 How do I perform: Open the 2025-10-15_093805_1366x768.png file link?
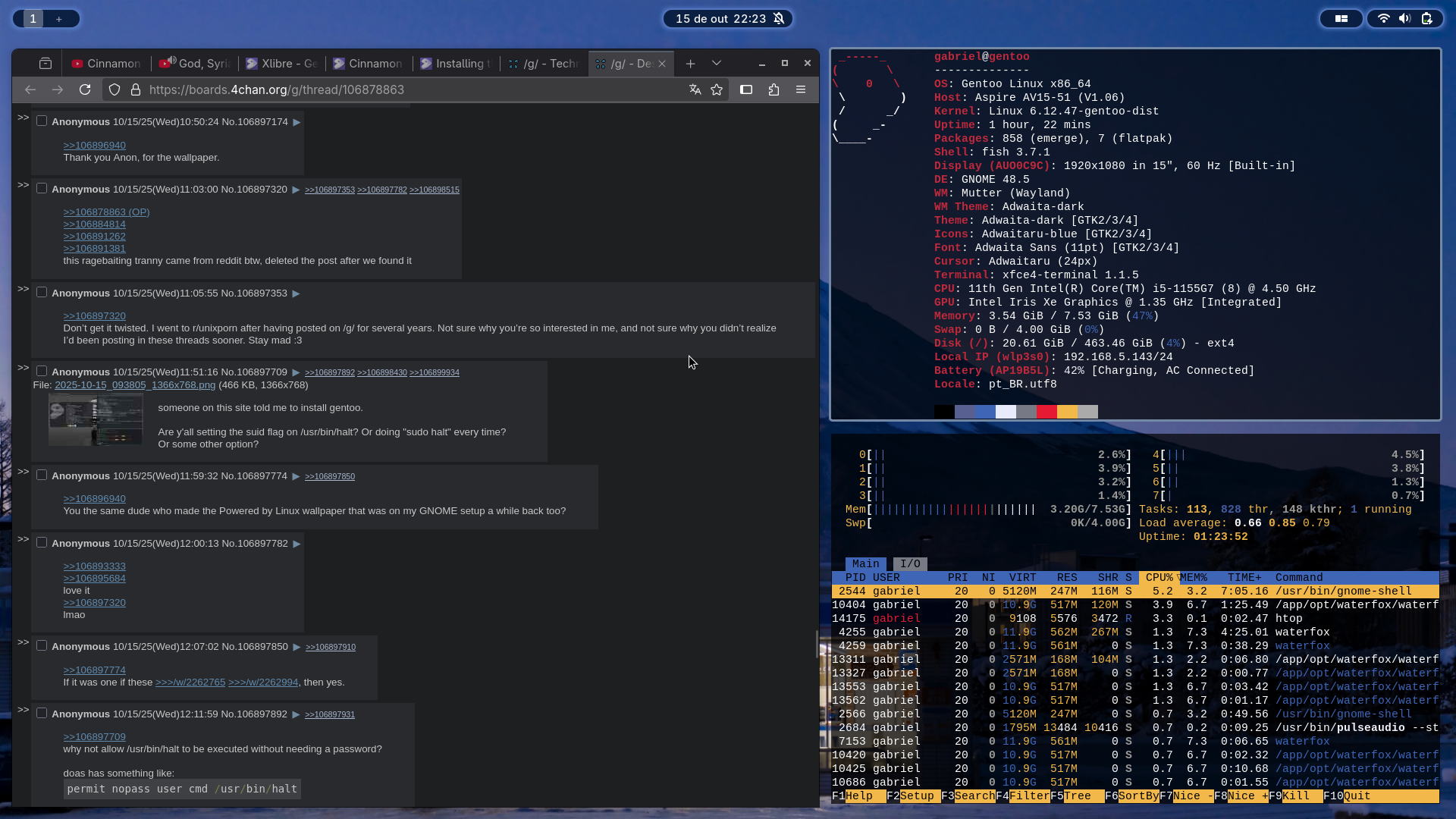[x=135, y=385]
